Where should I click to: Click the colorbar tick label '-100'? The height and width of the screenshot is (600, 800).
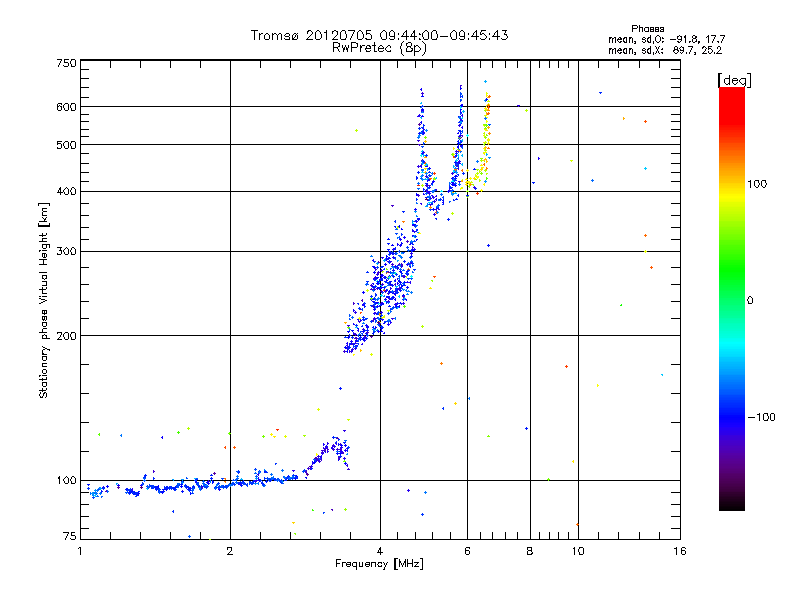click(761, 417)
